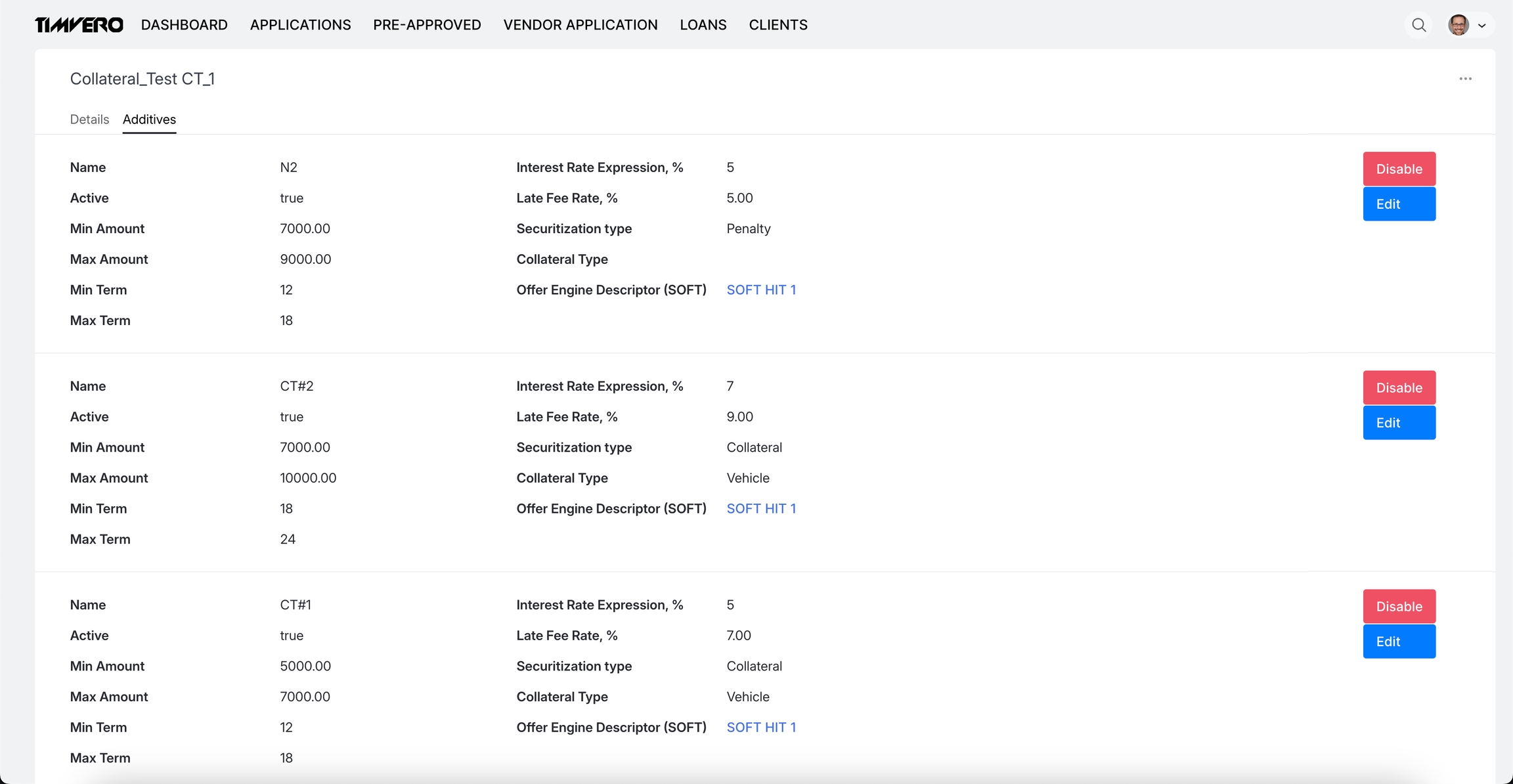
Task: Open the Vendor Application page
Action: pos(580,25)
